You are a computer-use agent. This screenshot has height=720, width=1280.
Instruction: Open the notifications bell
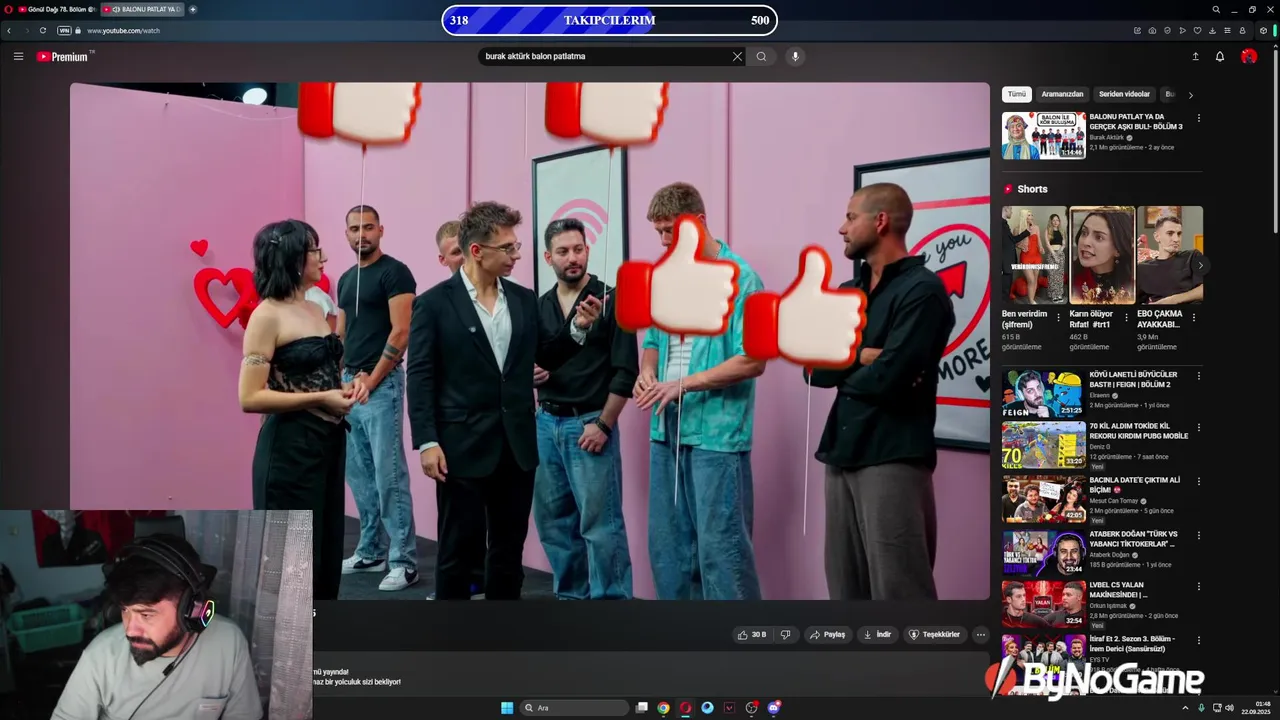(1220, 56)
